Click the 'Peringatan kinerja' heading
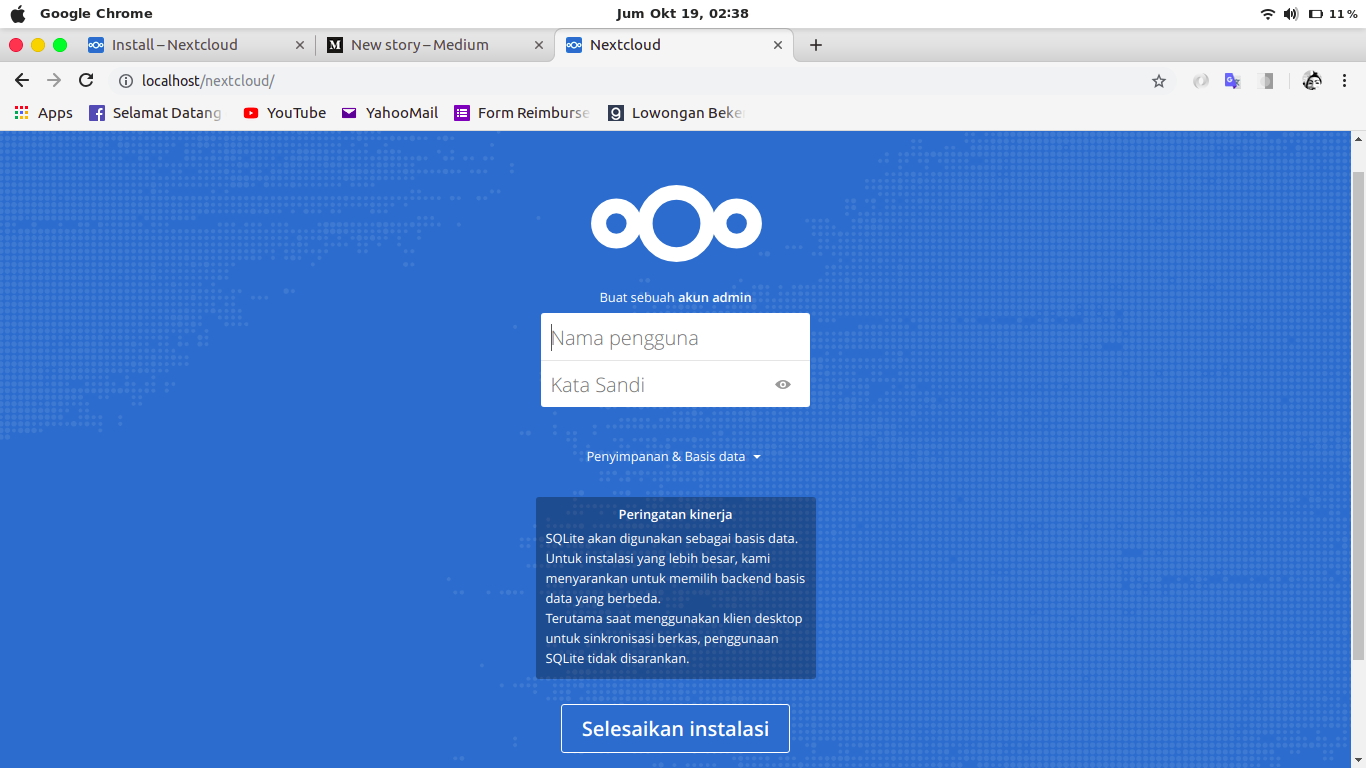1366x768 pixels. [675, 515]
